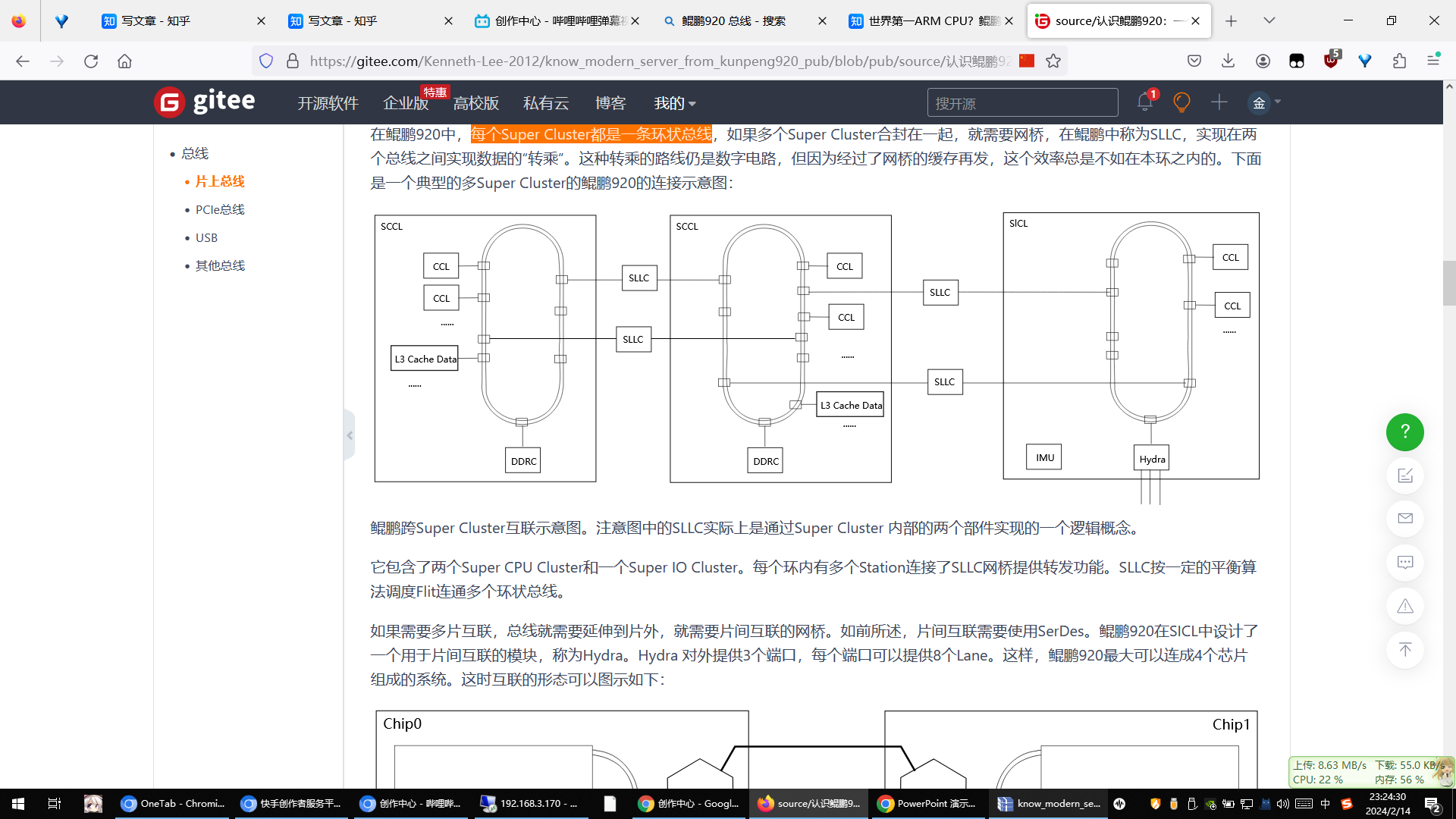1456x819 pixels.
Task: Open the Gitee notifications bell
Action: click(1144, 101)
